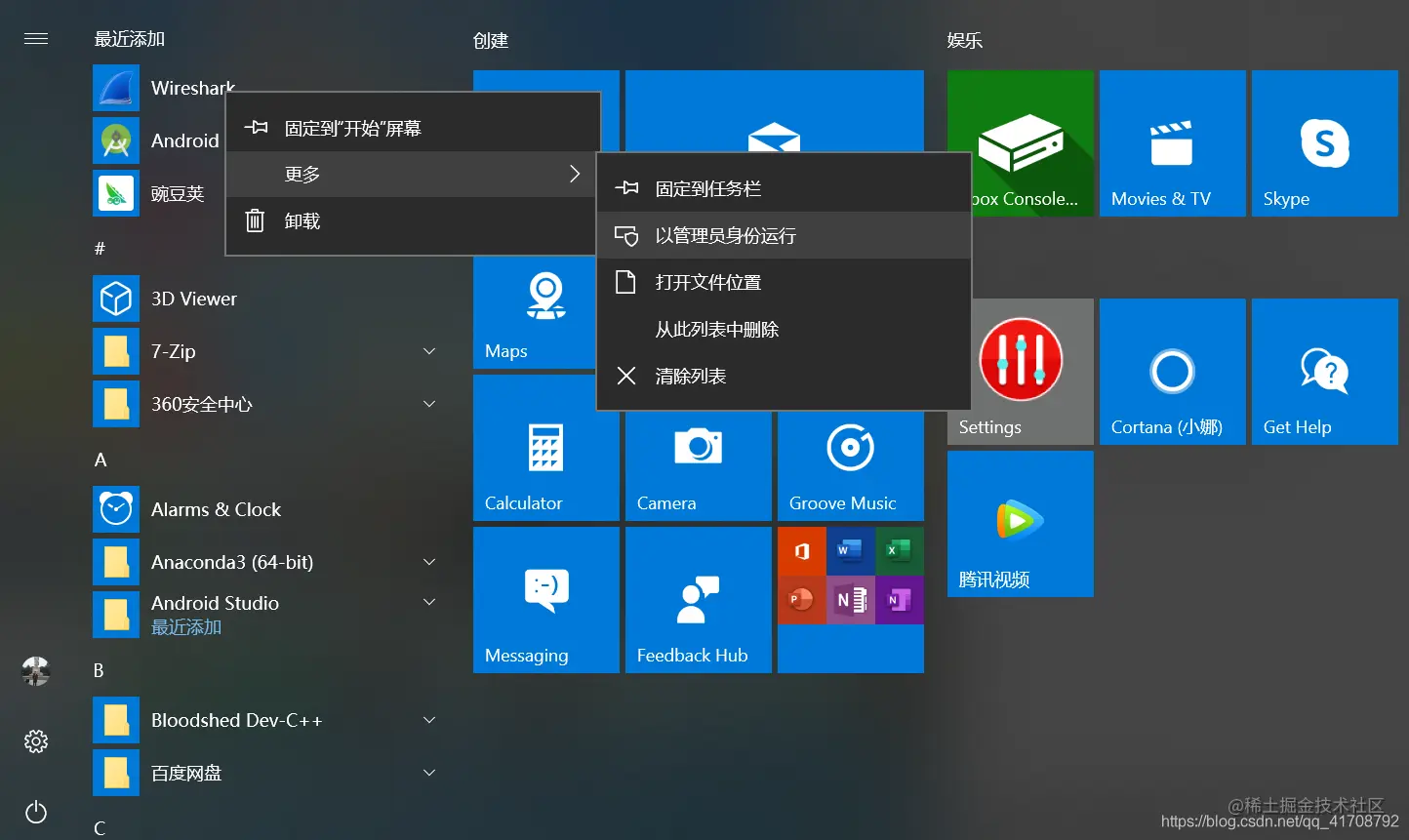The image size is (1409, 840).
Task: Click the 百度网盘 folder icon
Action: [x=116, y=773]
